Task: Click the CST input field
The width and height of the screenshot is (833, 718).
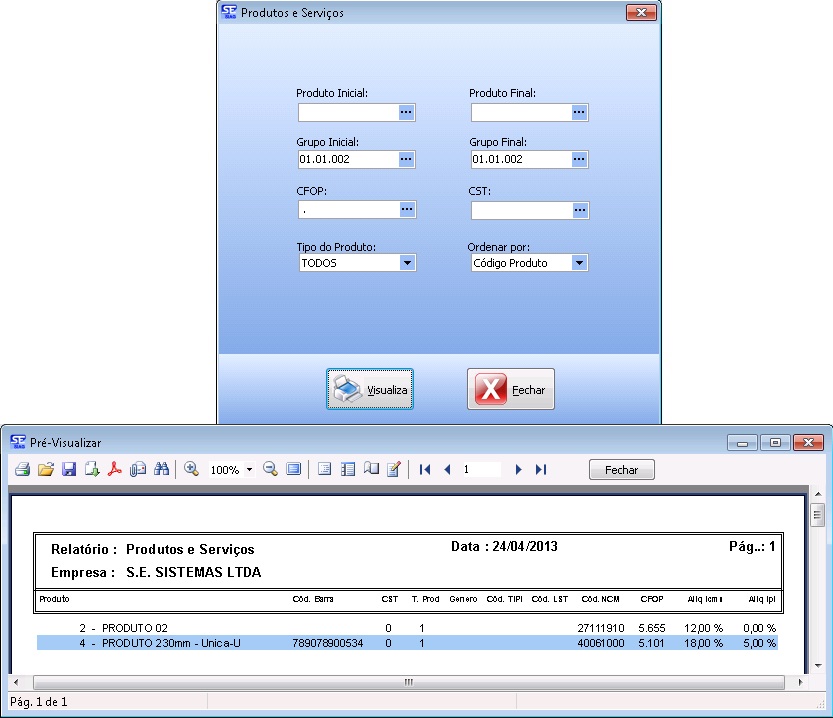Action: [520, 211]
